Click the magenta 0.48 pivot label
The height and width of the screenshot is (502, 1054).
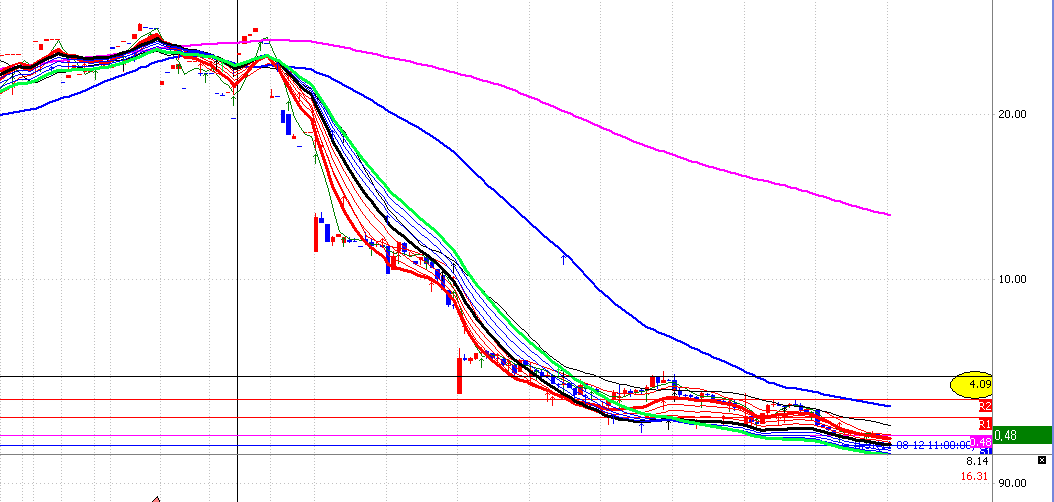click(x=981, y=442)
